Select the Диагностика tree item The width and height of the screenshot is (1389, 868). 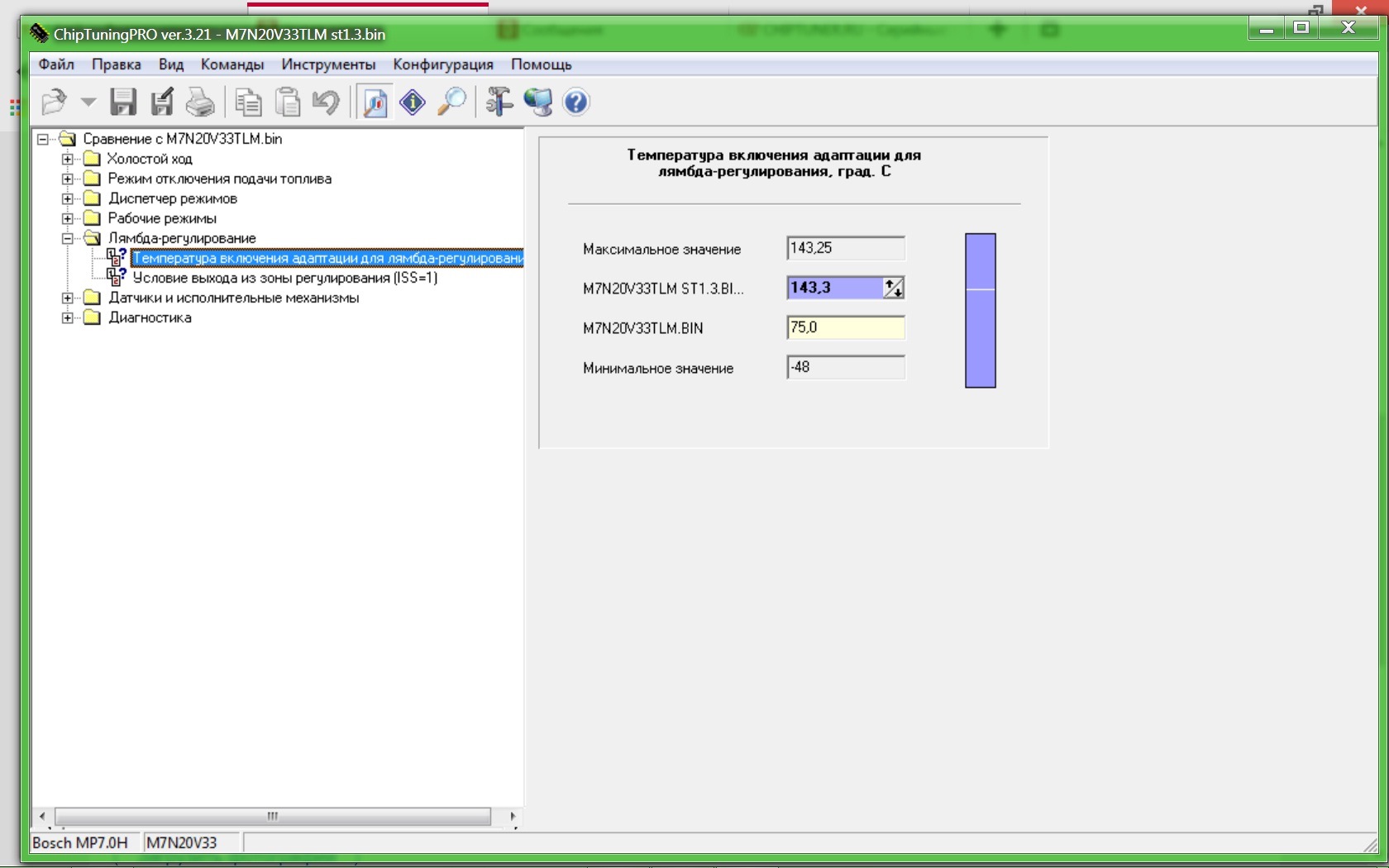coord(150,317)
